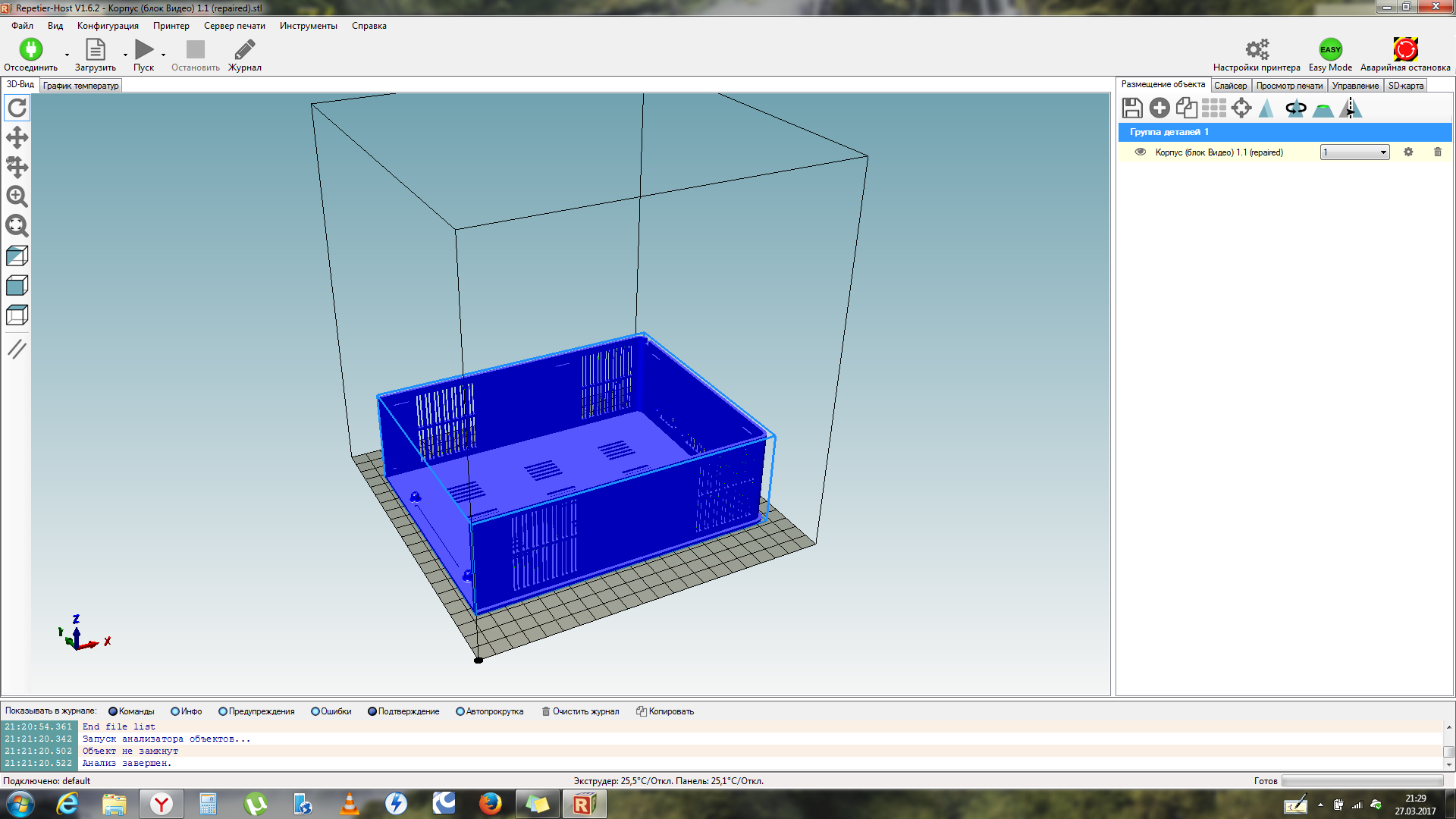Image resolution: width=1456 pixels, height=819 pixels.
Task: Open the object settings gear
Action: [1408, 152]
